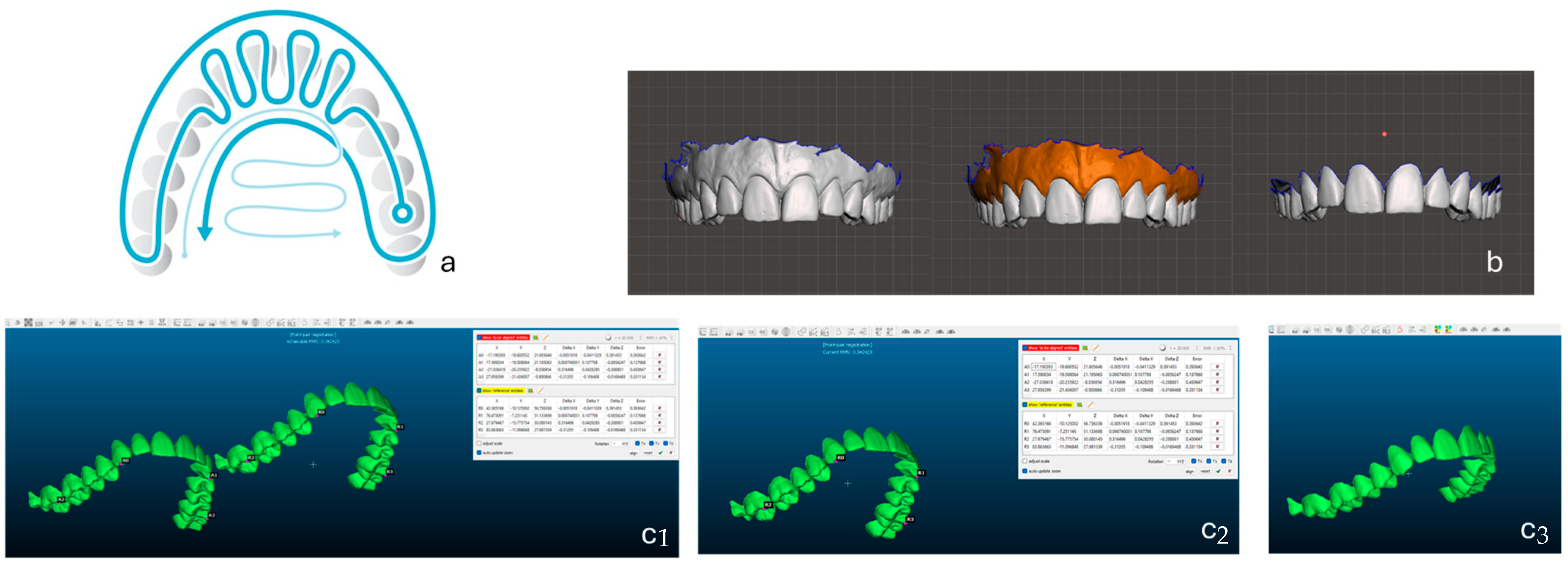Viewport: 1568px width, 566px height.
Task: Click the checkerboard subsample icon in c1 toolbar
Action: click(x=28, y=323)
